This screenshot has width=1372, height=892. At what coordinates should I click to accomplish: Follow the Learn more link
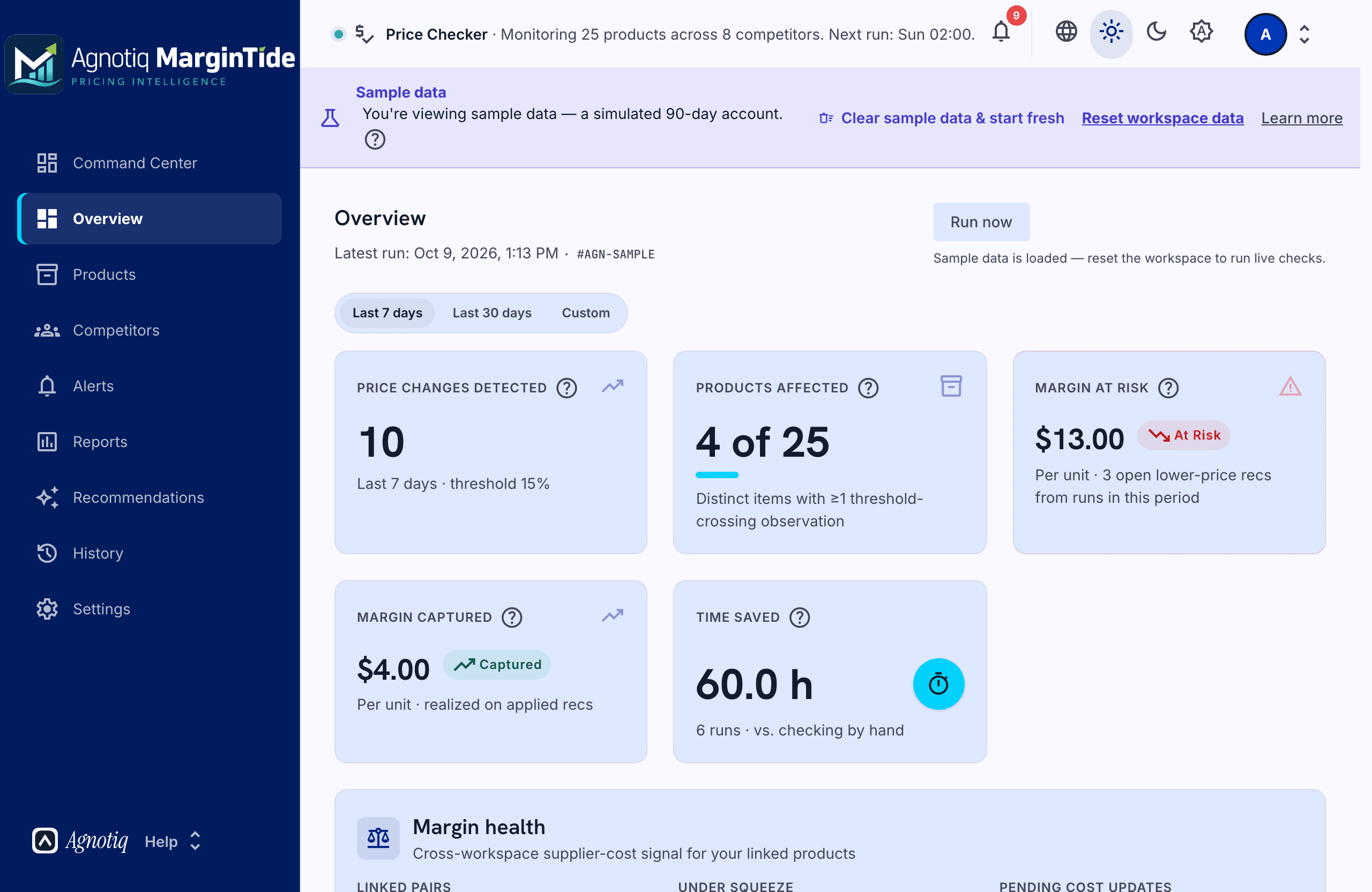(1302, 118)
